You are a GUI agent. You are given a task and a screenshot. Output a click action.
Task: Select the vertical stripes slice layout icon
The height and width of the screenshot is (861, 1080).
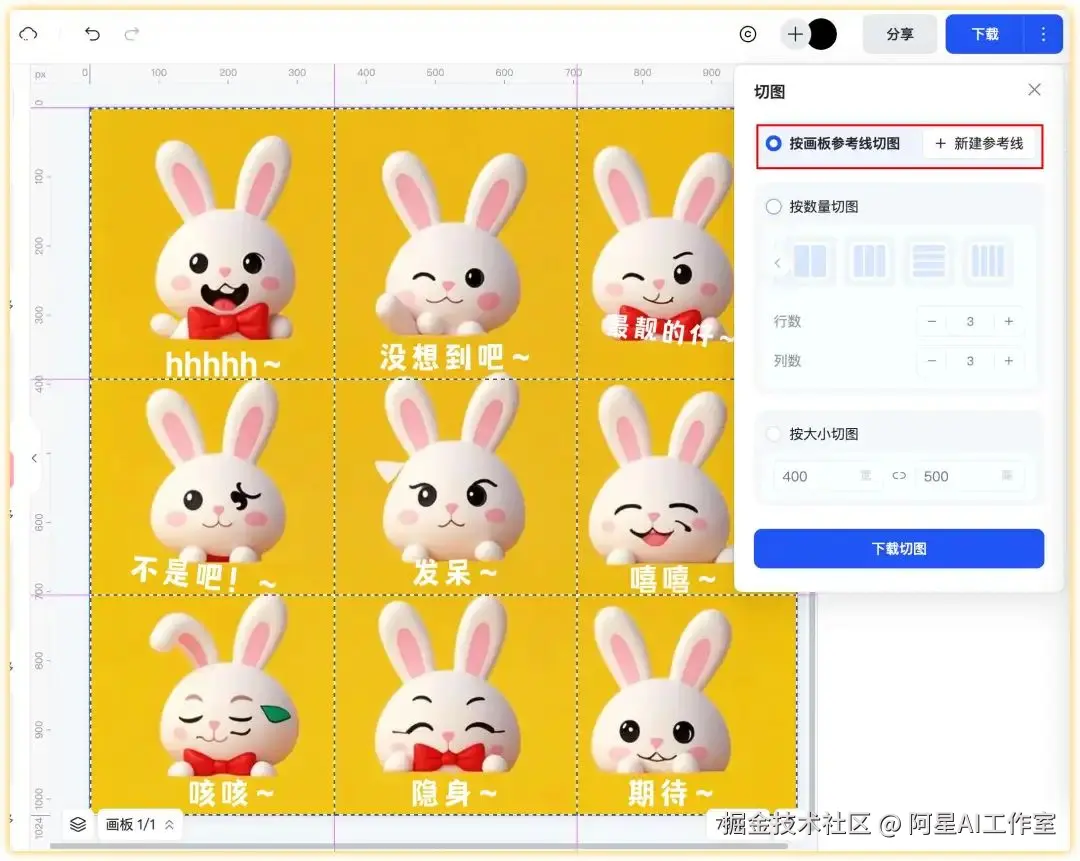point(987,261)
